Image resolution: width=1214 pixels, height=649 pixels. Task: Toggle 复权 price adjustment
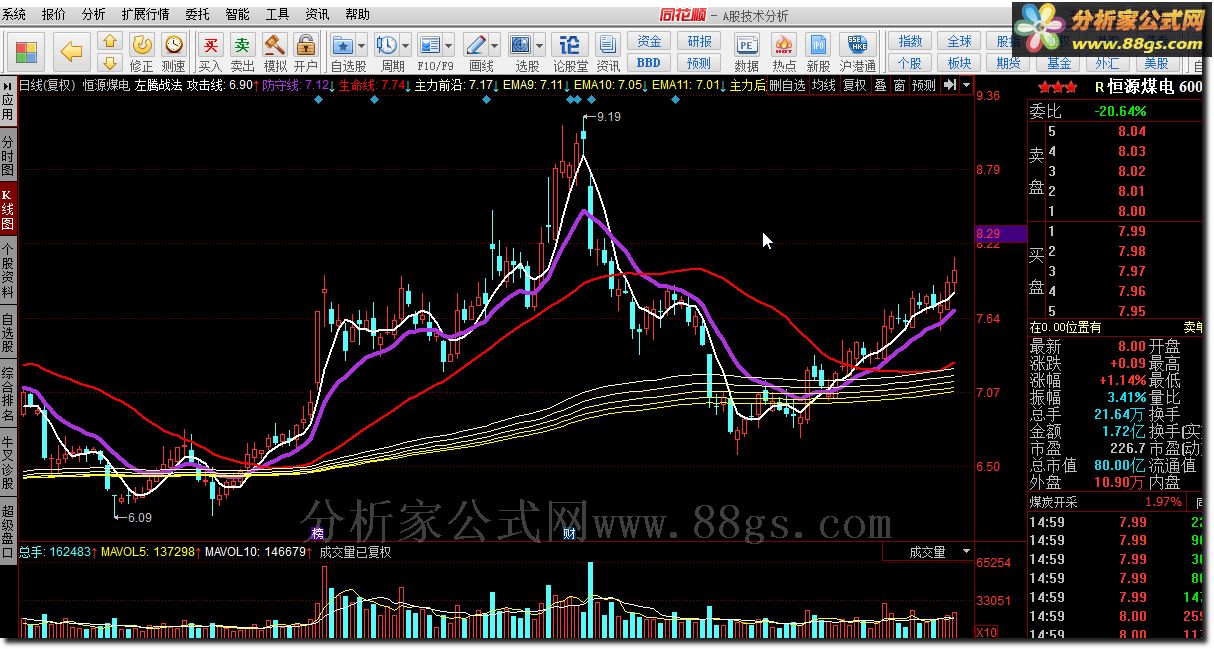click(854, 85)
